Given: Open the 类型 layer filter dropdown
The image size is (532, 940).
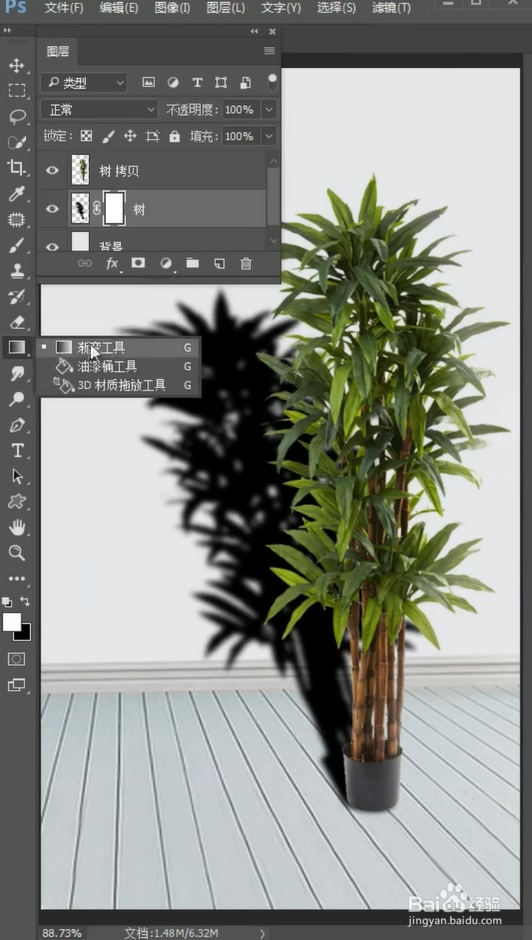Looking at the screenshot, I should coord(84,83).
